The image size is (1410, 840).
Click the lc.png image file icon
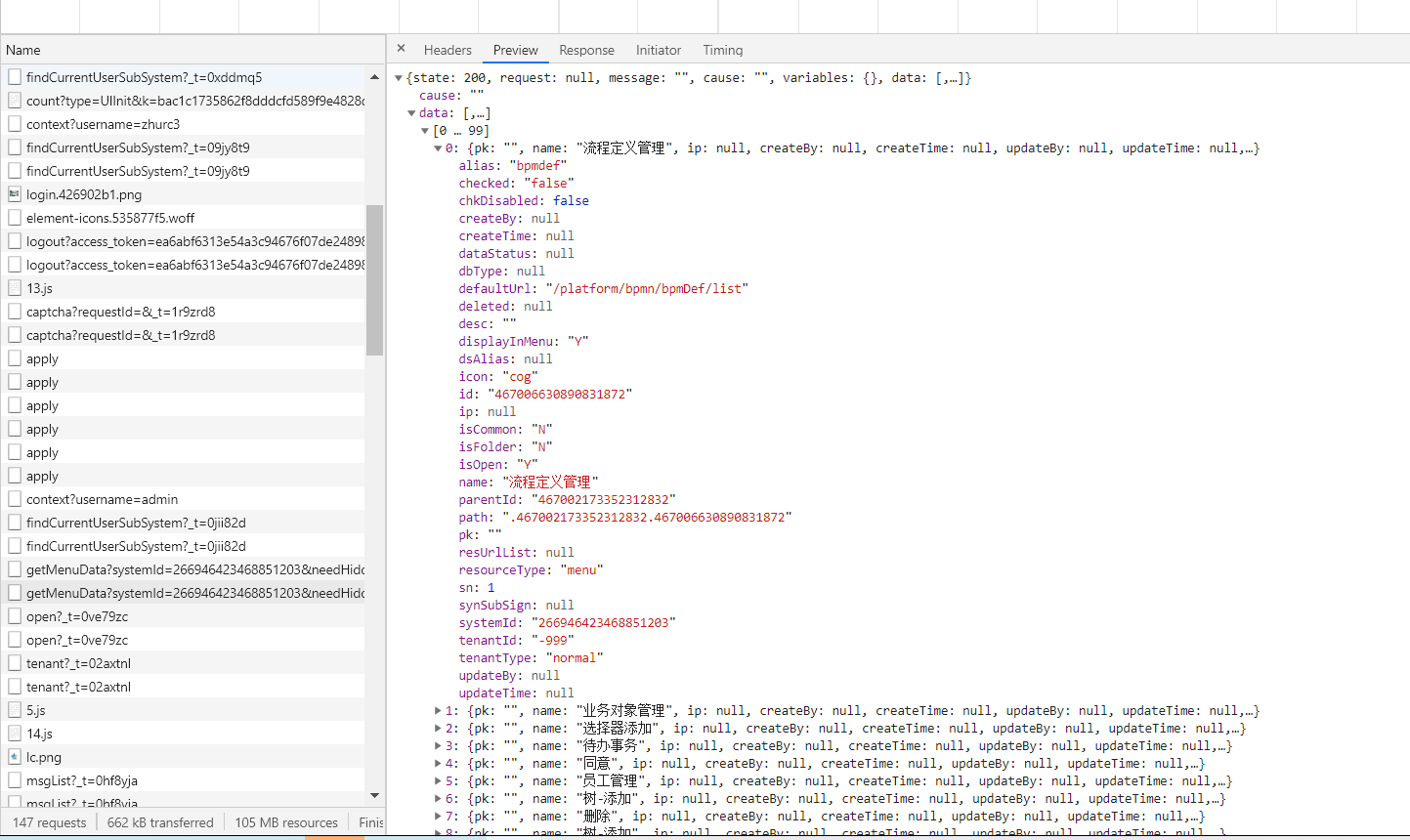[x=15, y=757]
